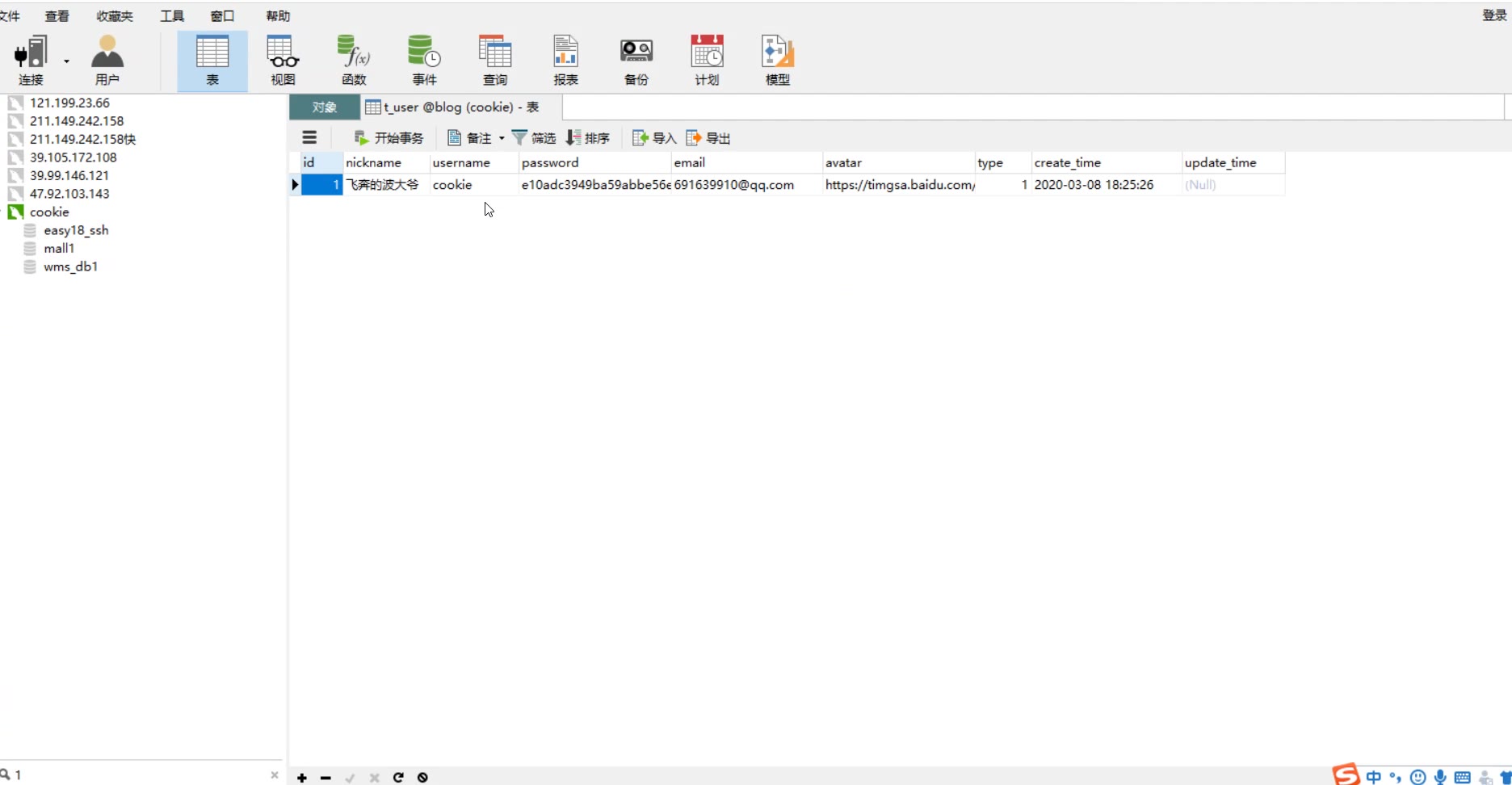Select the mall1 database
Viewport: 1512px width, 785px height.
[x=59, y=248]
